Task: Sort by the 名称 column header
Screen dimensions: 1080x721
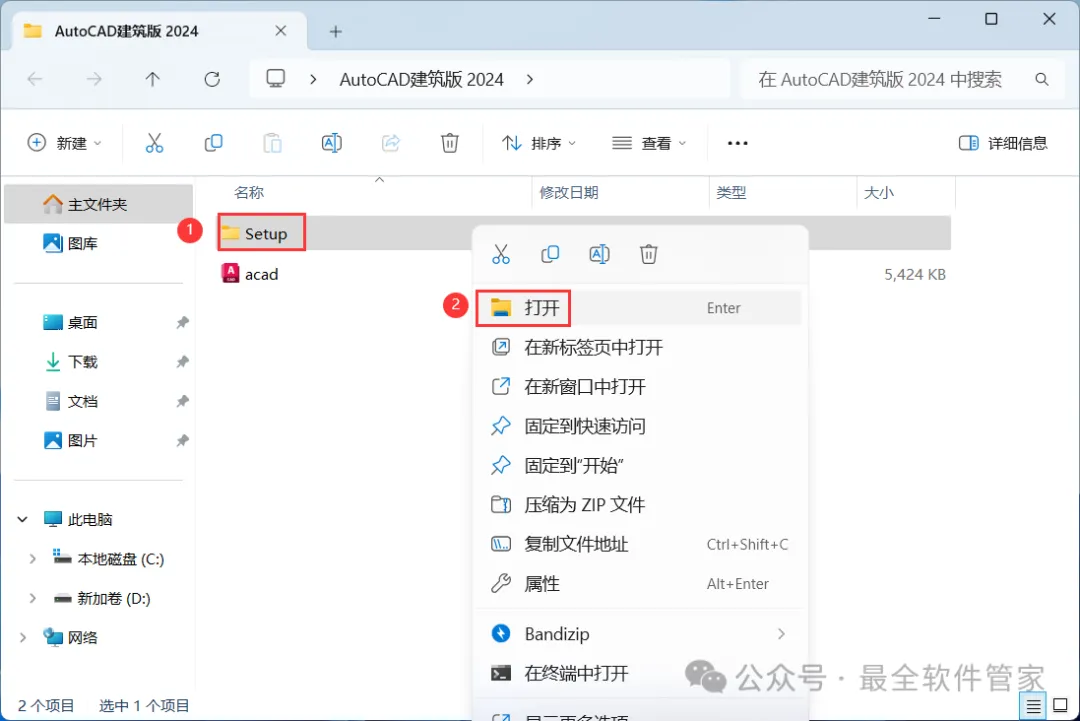Action: pyautogui.click(x=249, y=193)
